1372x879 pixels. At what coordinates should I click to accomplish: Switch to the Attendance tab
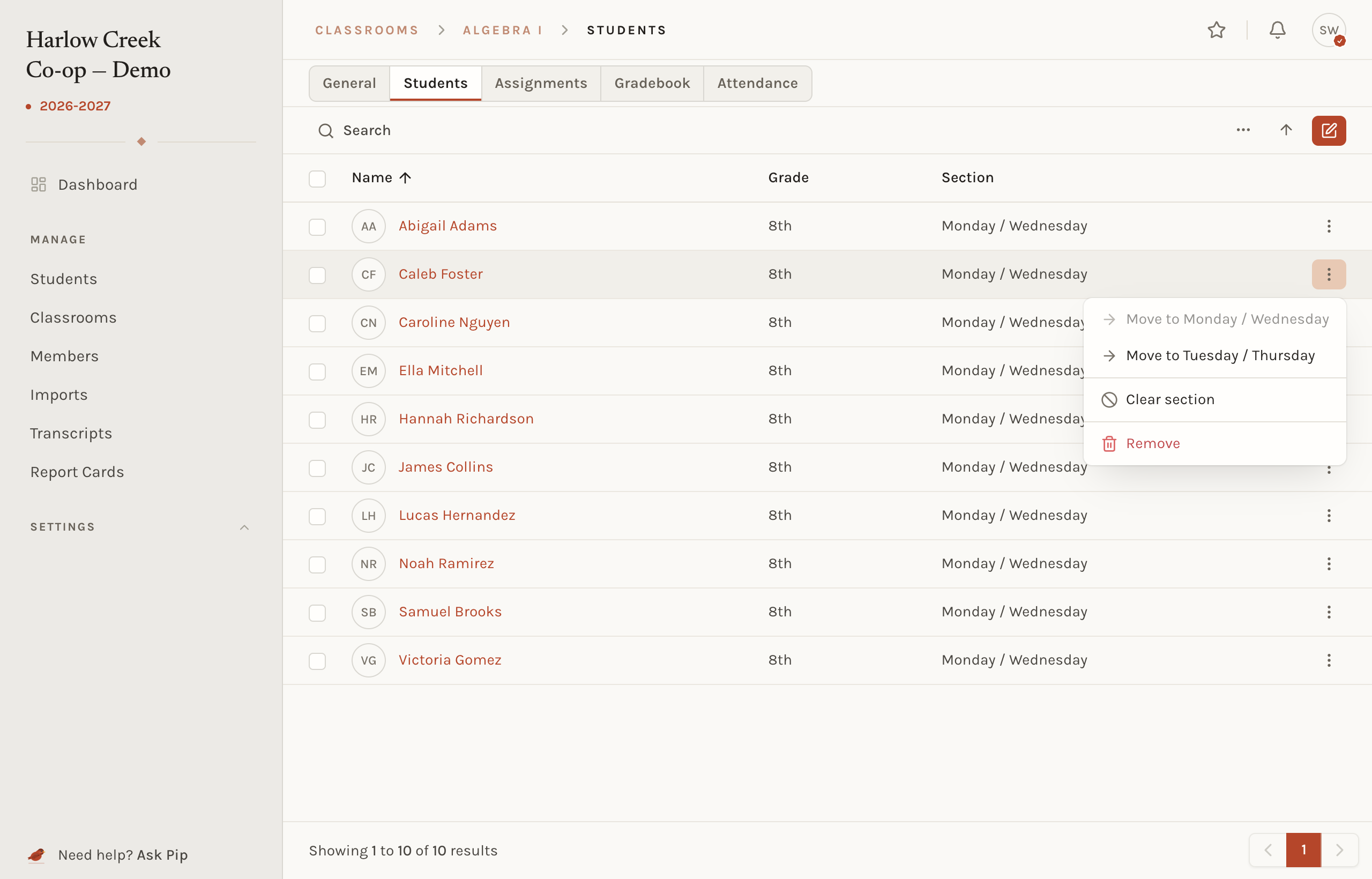[x=757, y=83]
